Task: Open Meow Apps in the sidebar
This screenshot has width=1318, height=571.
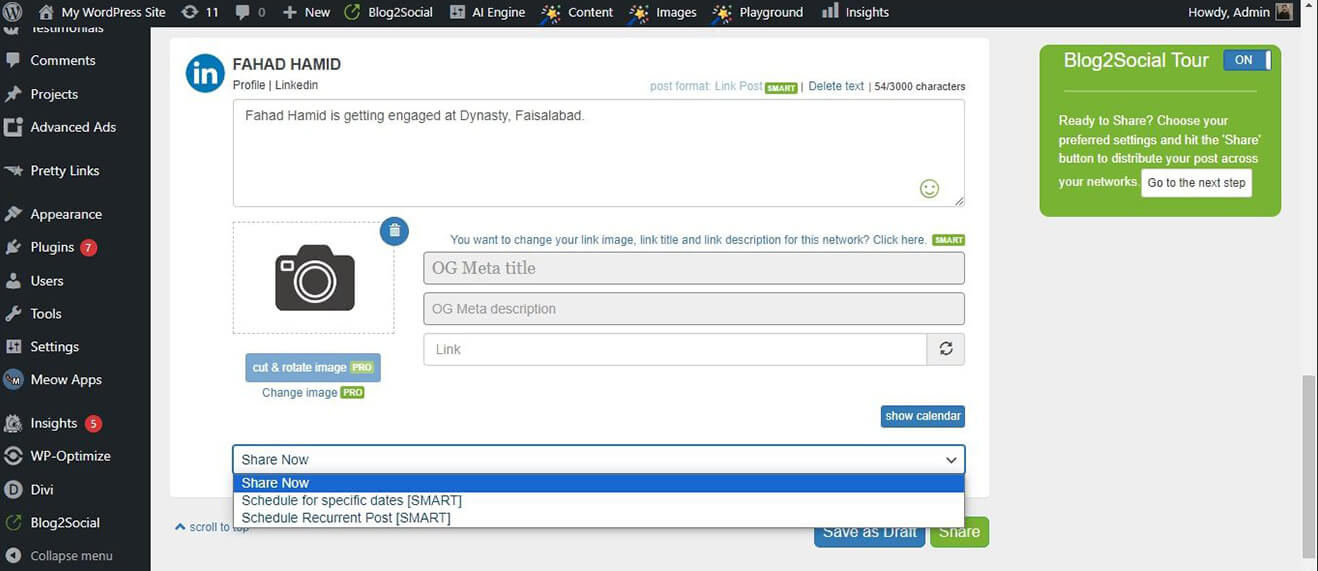Action: [x=66, y=379]
